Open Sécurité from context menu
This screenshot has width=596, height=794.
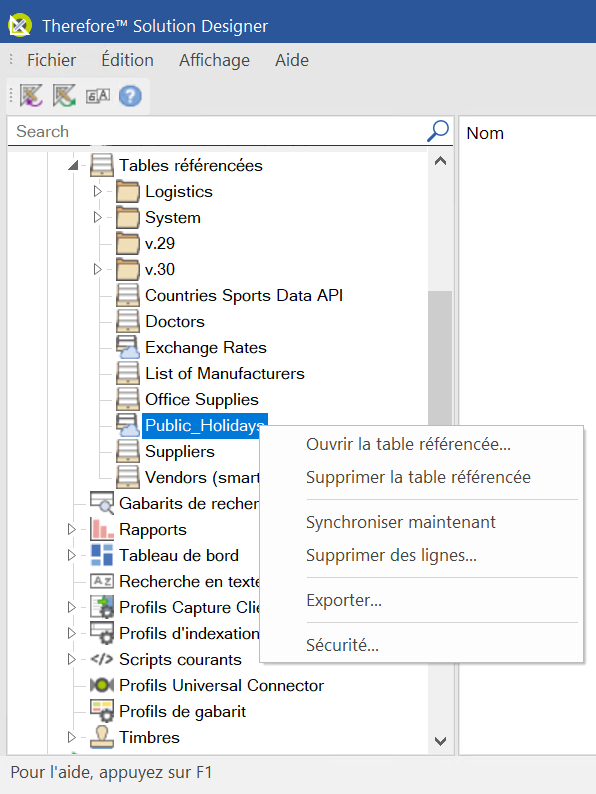coord(421,645)
